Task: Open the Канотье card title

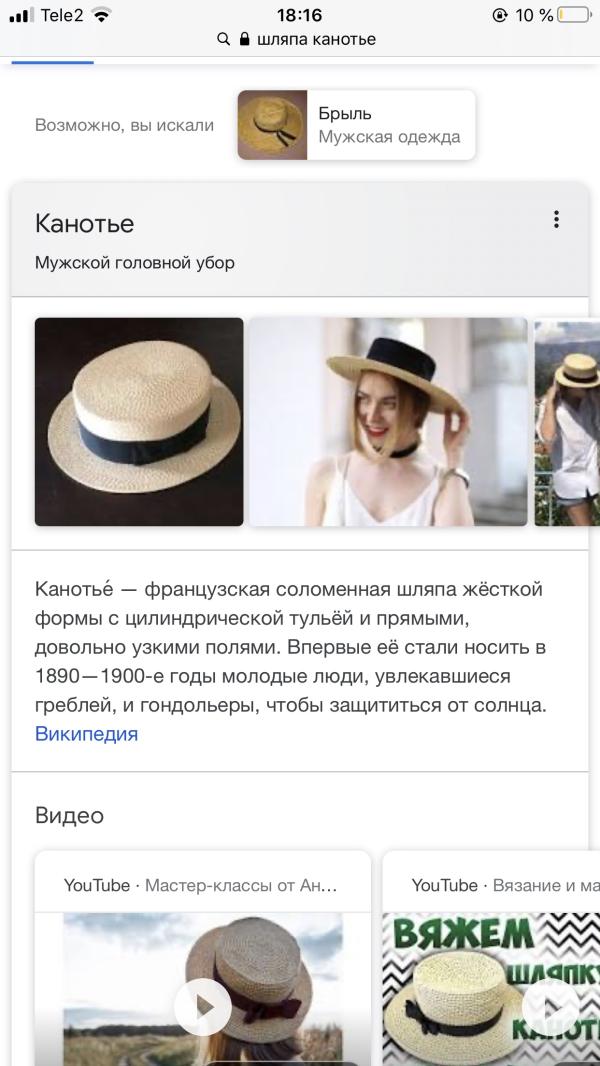Action: coord(84,224)
